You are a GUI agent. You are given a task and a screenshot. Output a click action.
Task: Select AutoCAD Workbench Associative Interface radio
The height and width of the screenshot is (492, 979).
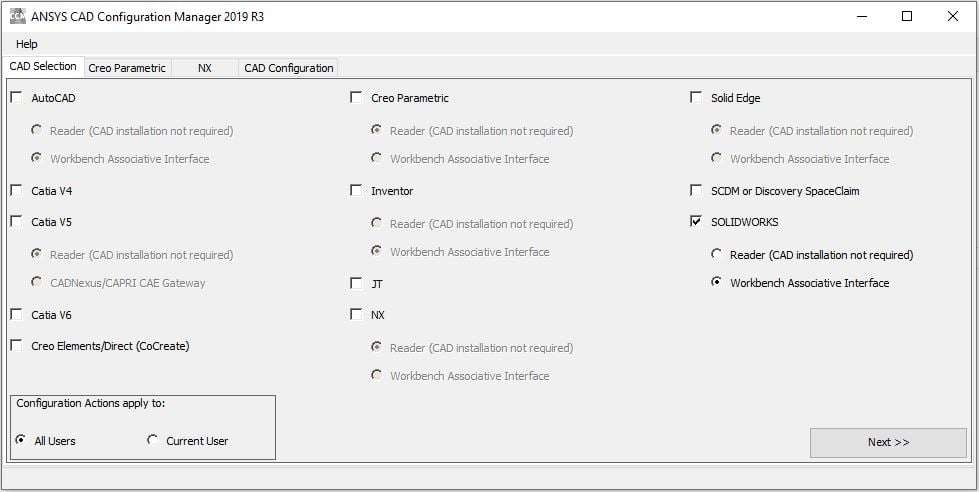(x=37, y=159)
